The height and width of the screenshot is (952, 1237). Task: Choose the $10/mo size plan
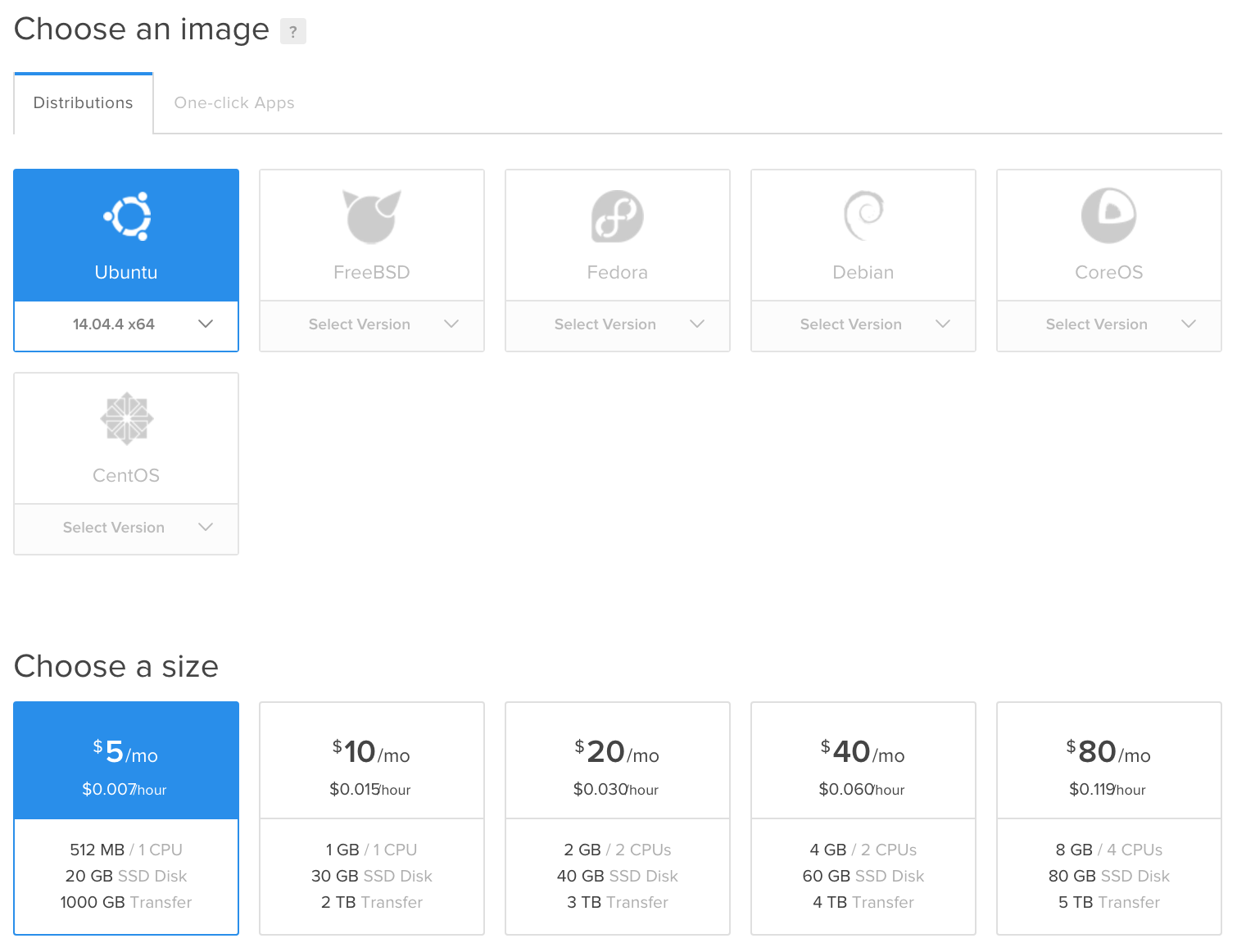click(372, 817)
